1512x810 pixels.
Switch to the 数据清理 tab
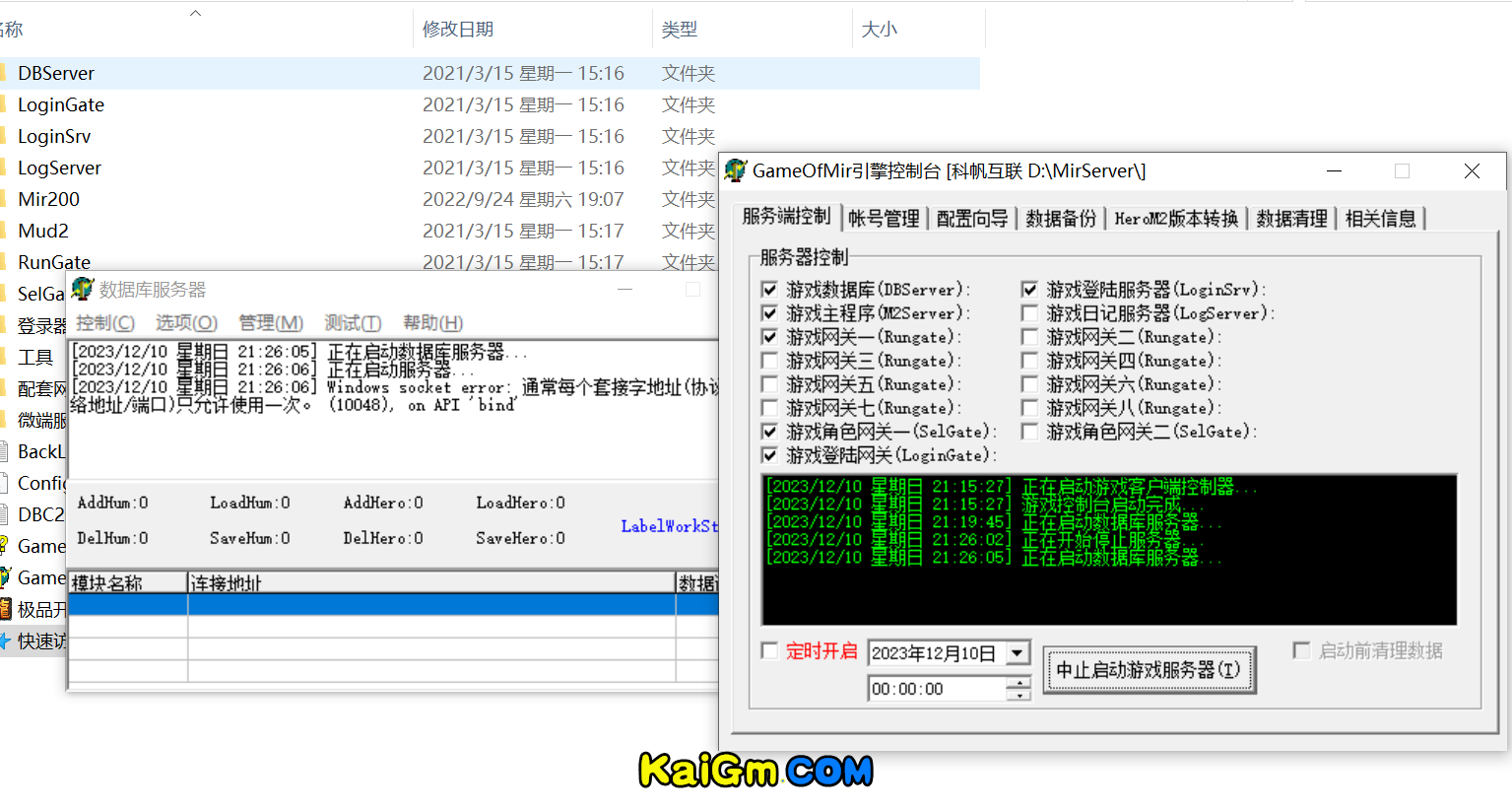tap(1291, 219)
